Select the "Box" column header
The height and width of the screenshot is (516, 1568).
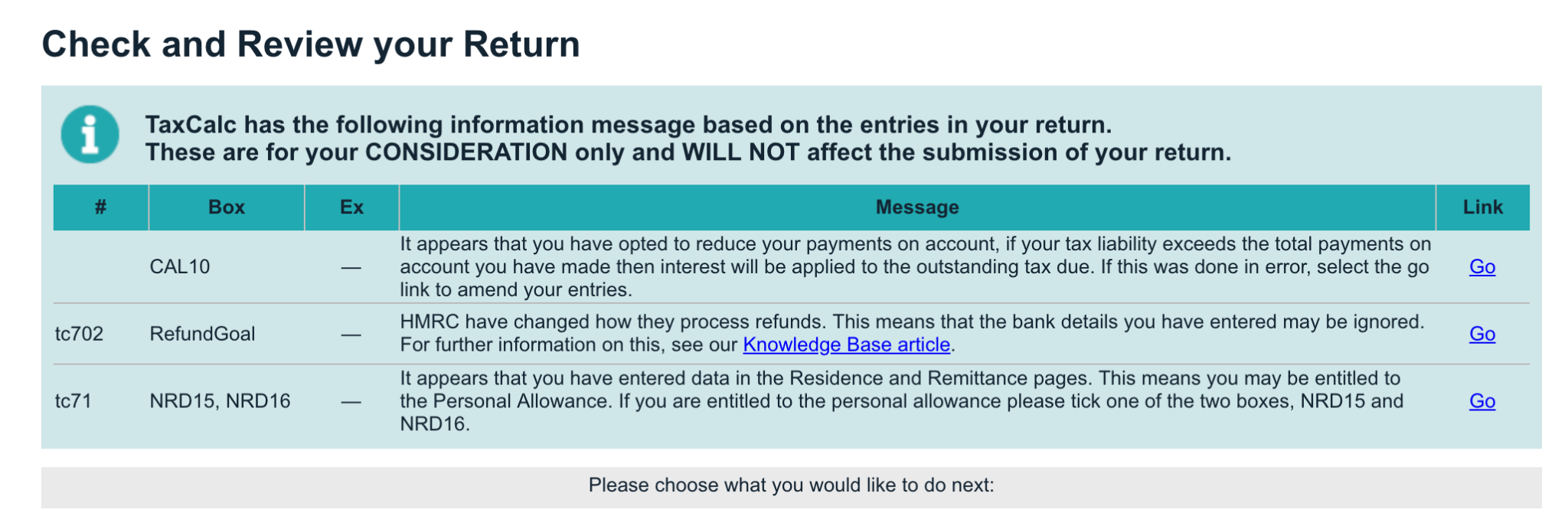coord(227,207)
